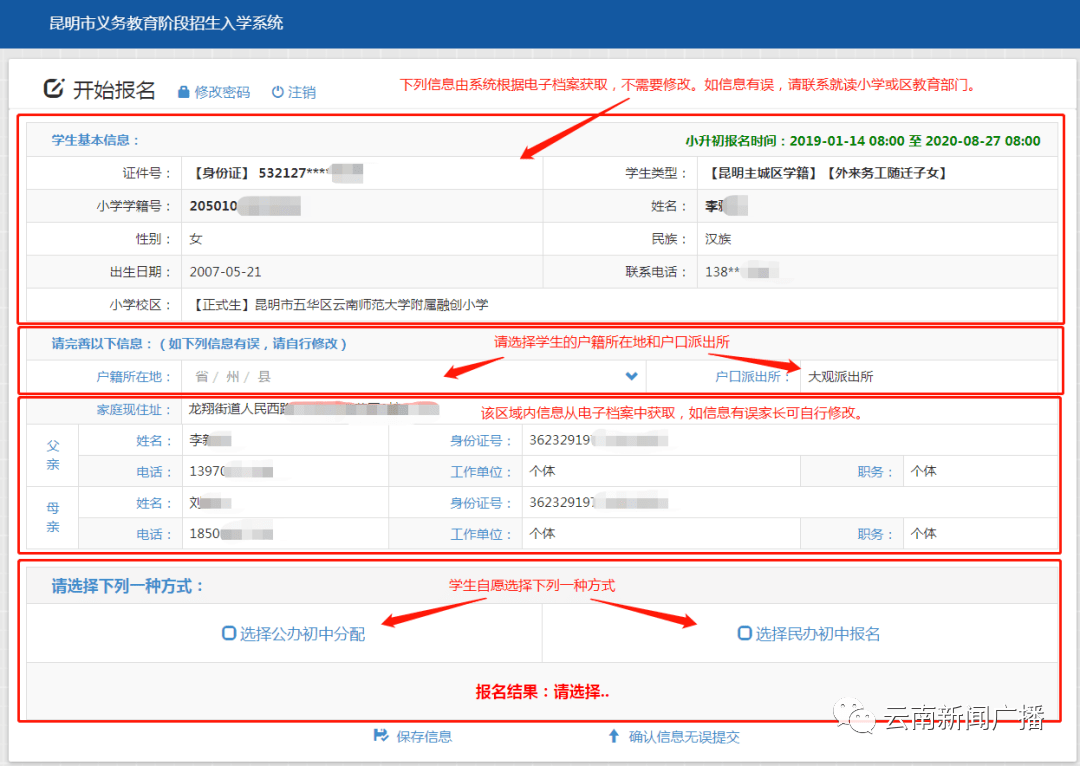Click the power icon for 注销

278,92
